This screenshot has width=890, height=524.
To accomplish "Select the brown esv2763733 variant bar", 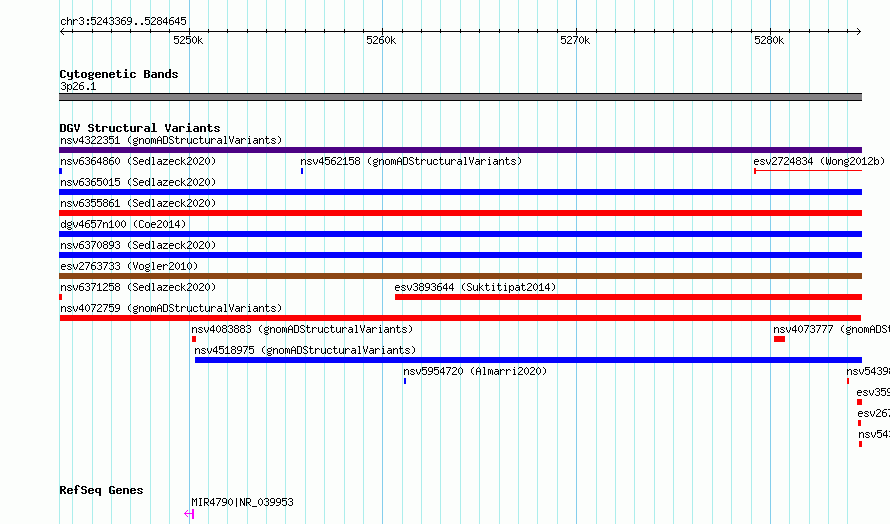I will [x=460, y=276].
